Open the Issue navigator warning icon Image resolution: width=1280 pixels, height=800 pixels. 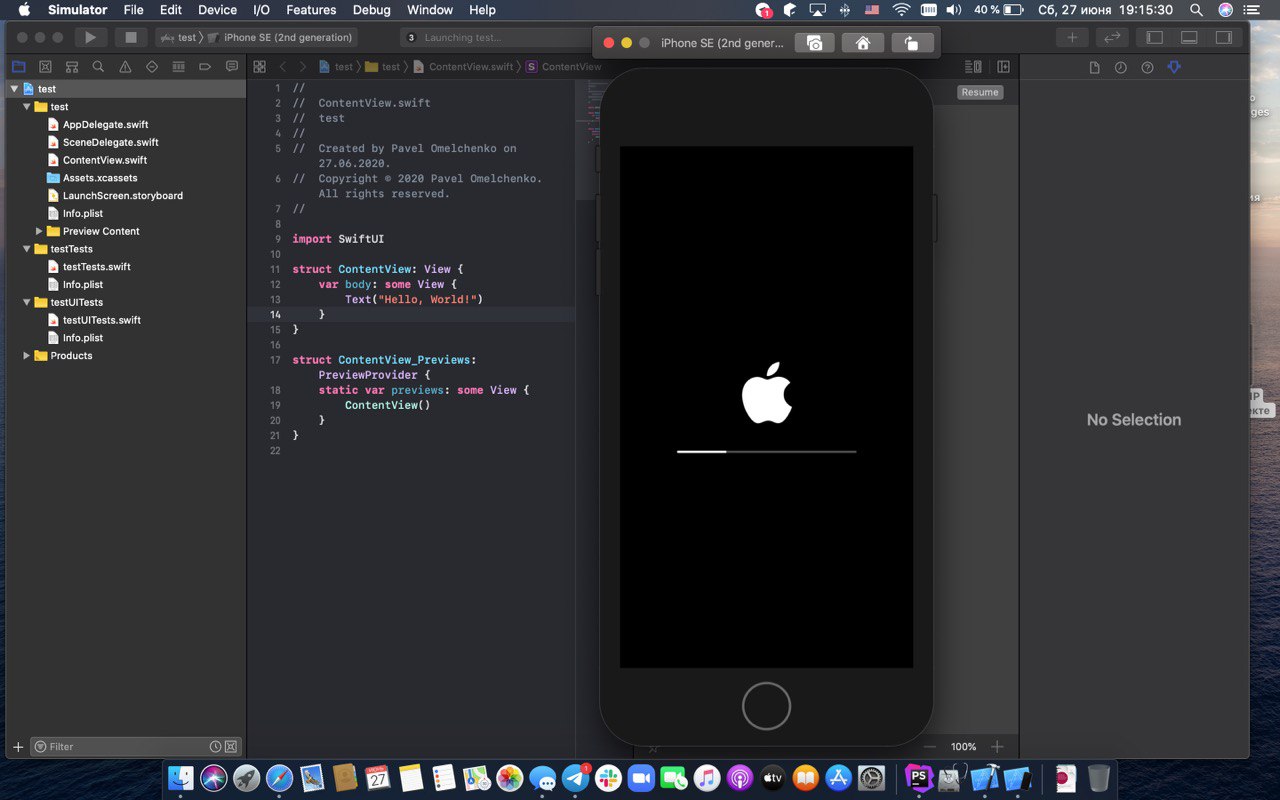(125, 67)
